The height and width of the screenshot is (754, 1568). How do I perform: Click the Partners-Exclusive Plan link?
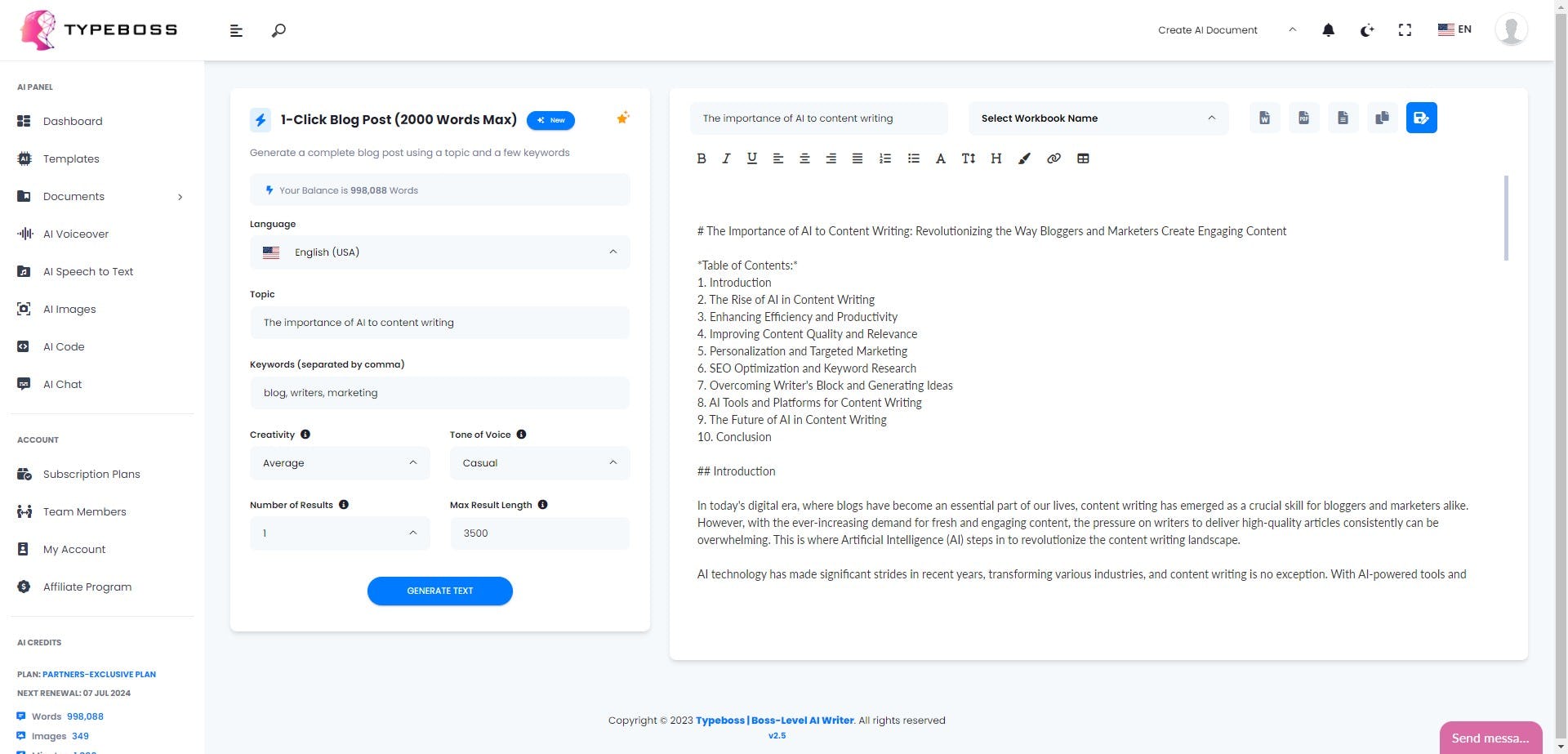pyautogui.click(x=99, y=674)
